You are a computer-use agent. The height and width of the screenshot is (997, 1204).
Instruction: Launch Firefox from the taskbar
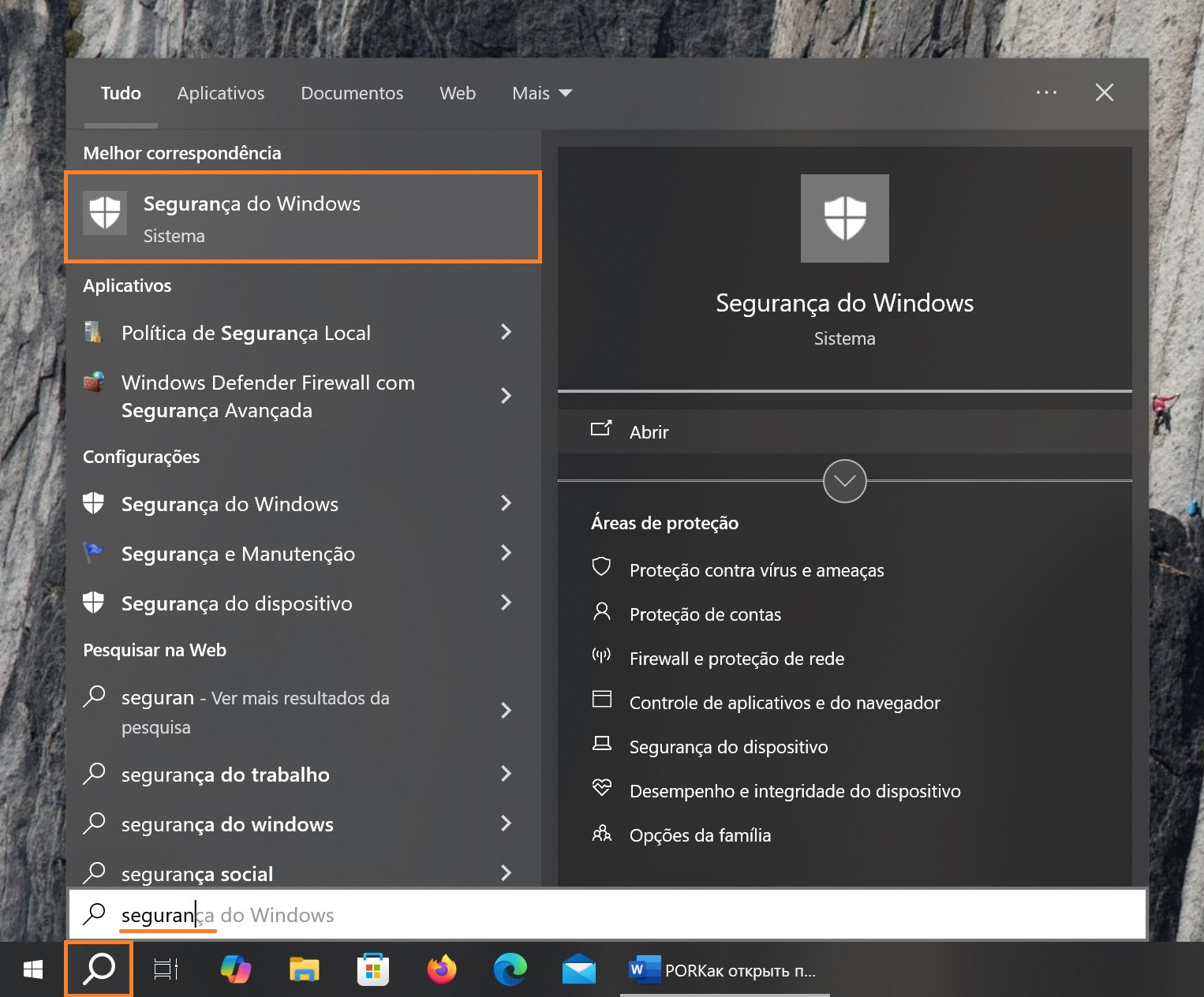442,969
